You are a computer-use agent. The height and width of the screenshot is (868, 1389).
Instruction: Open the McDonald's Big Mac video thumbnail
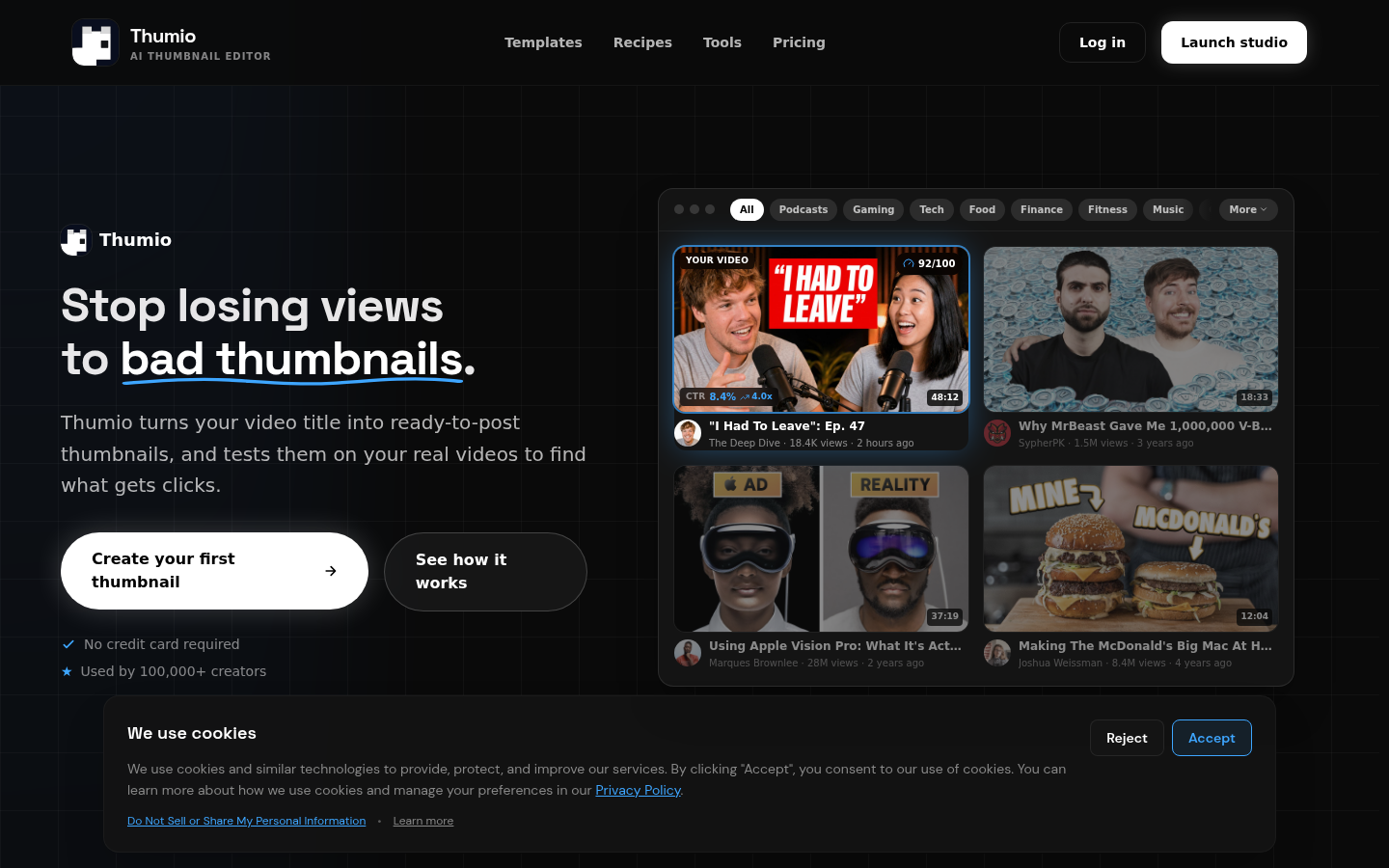(1130, 549)
